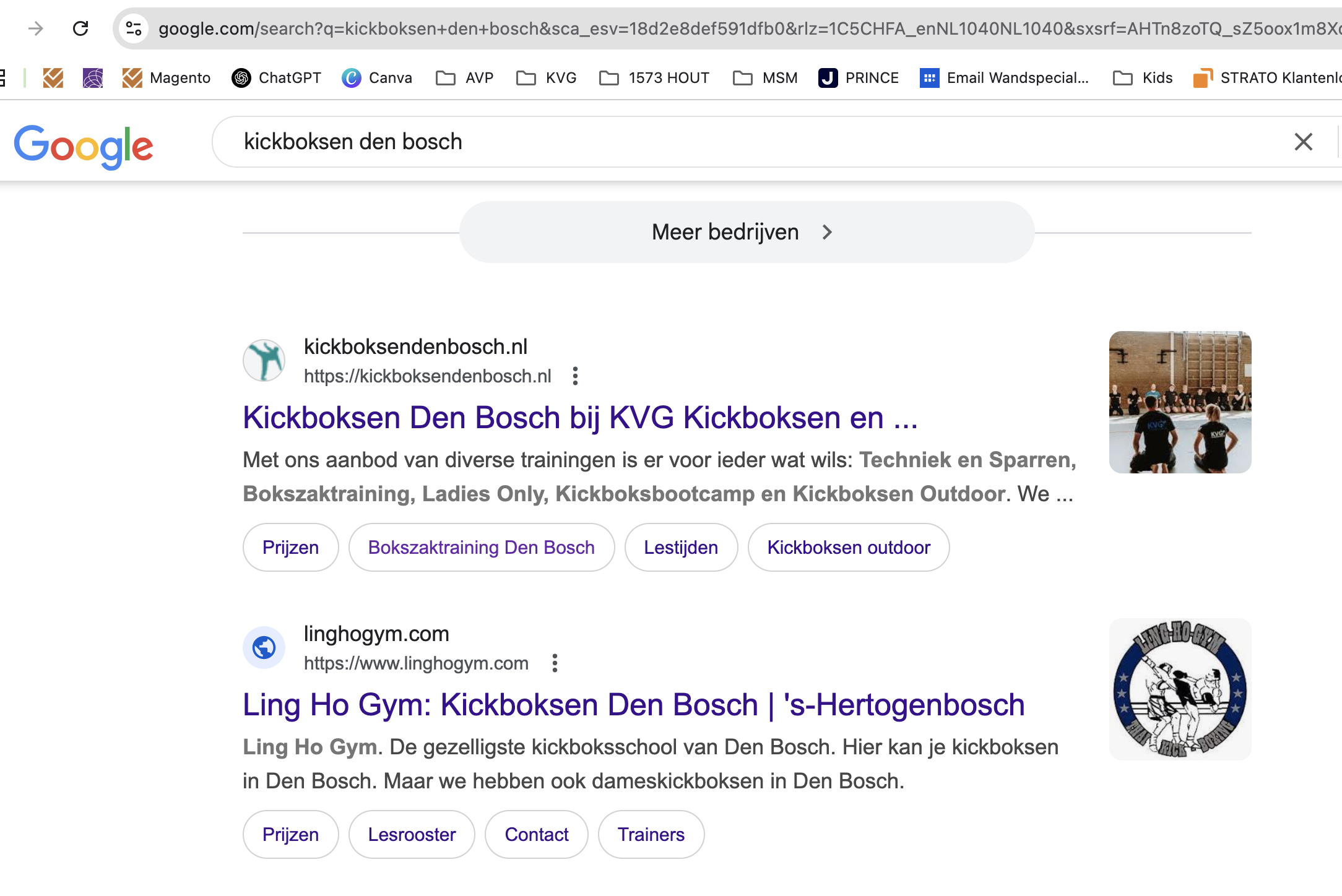Open the STRATO Klantenlogin bookmark
The width and height of the screenshot is (1342, 896).
[1267, 78]
